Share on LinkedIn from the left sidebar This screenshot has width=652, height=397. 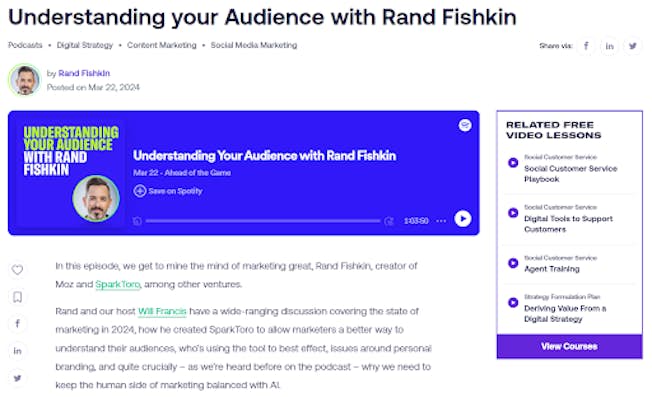(x=17, y=351)
